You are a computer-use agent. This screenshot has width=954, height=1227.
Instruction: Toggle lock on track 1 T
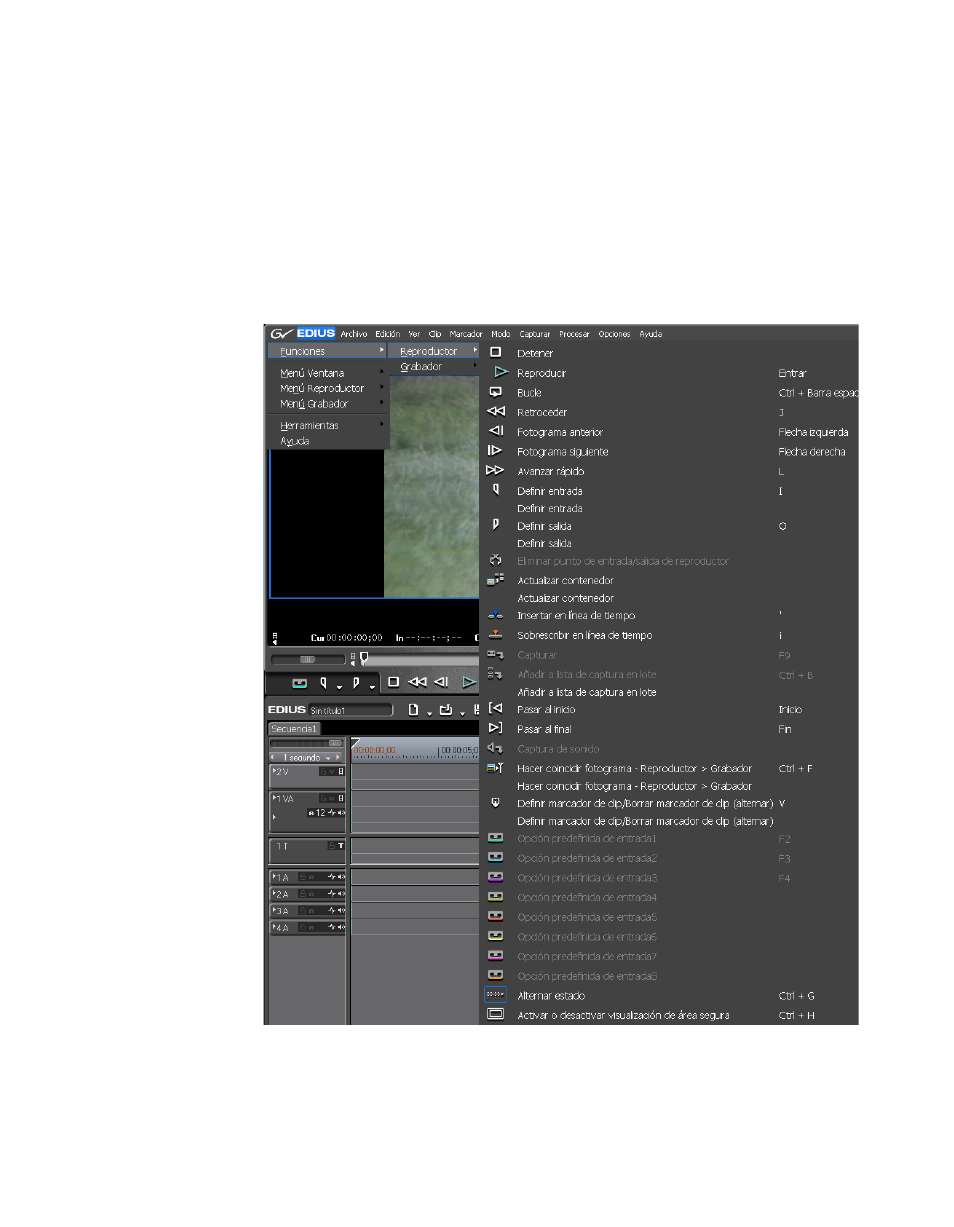(331, 846)
